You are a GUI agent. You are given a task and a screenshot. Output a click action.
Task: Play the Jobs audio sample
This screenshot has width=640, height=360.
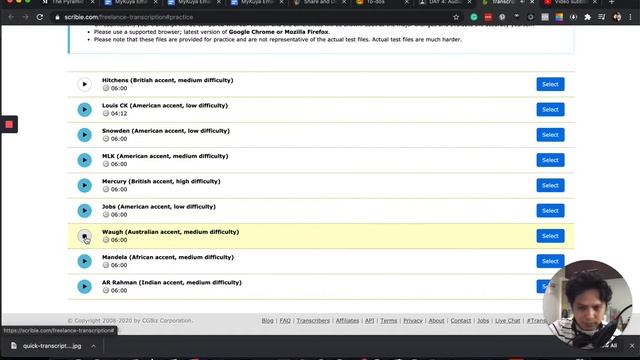[84, 211]
